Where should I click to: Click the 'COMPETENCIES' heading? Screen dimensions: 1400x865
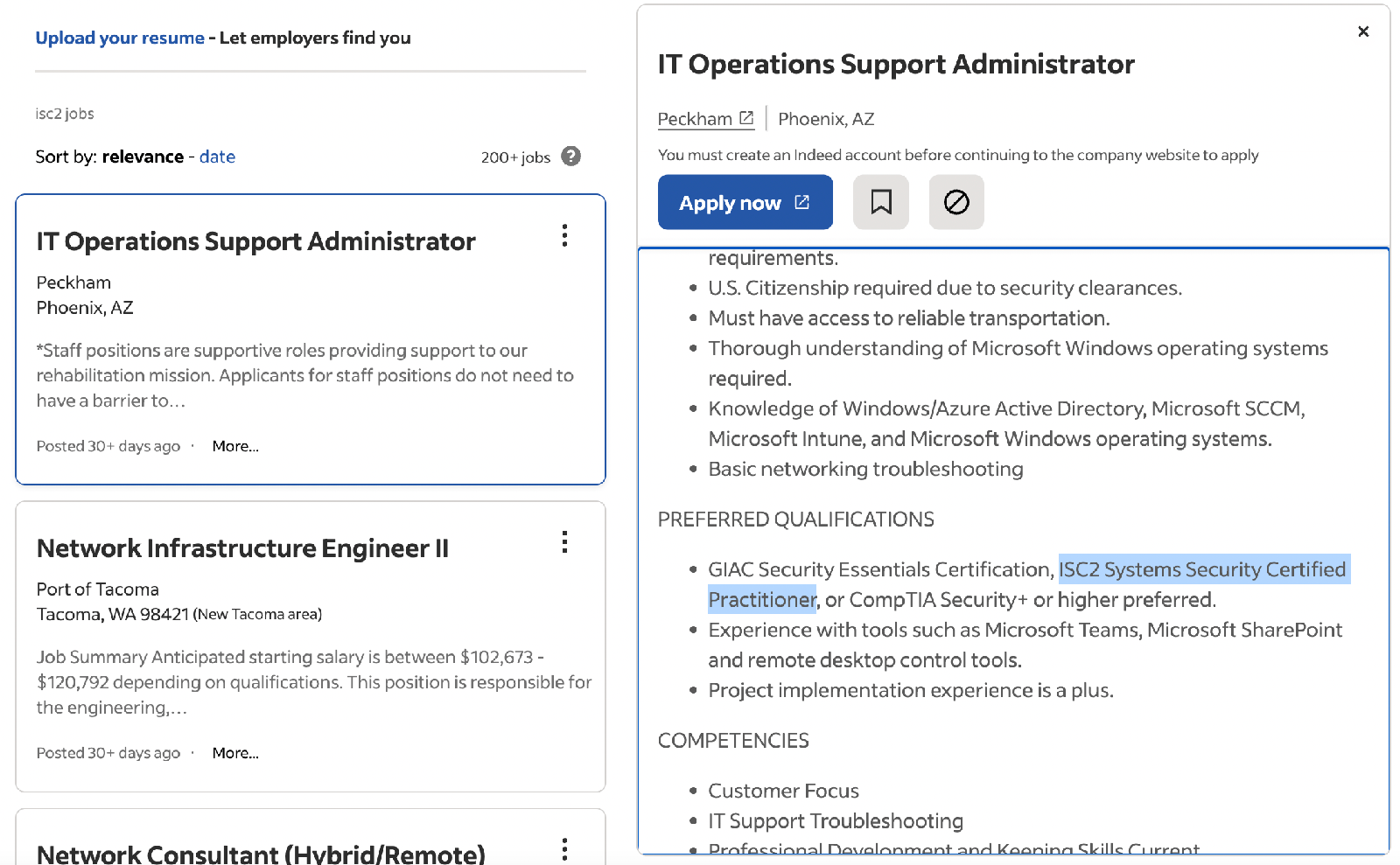click(x=733, y=741)
